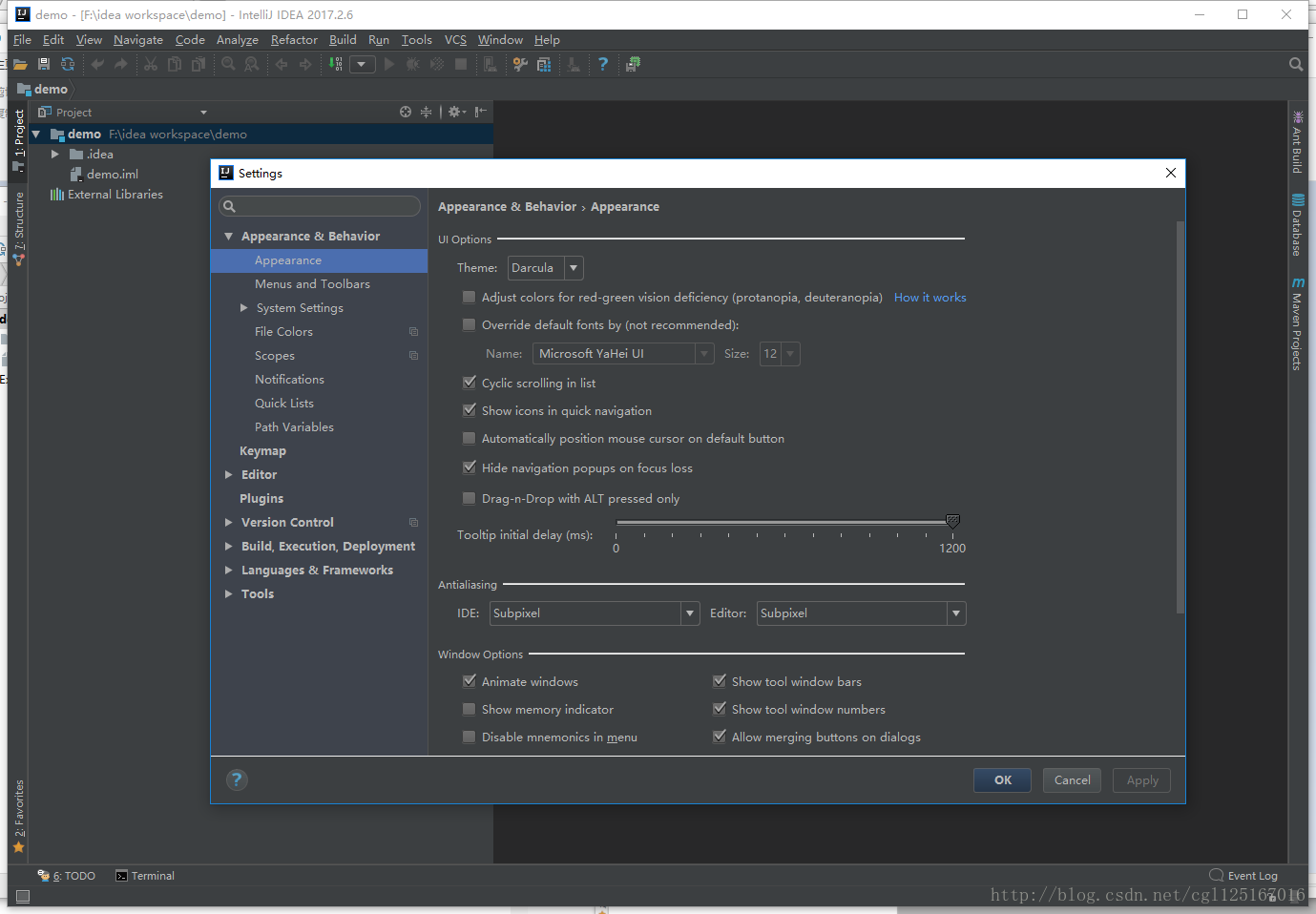Click the Build Project icon
Screen dimensions: 1316x914
[336, 64]
